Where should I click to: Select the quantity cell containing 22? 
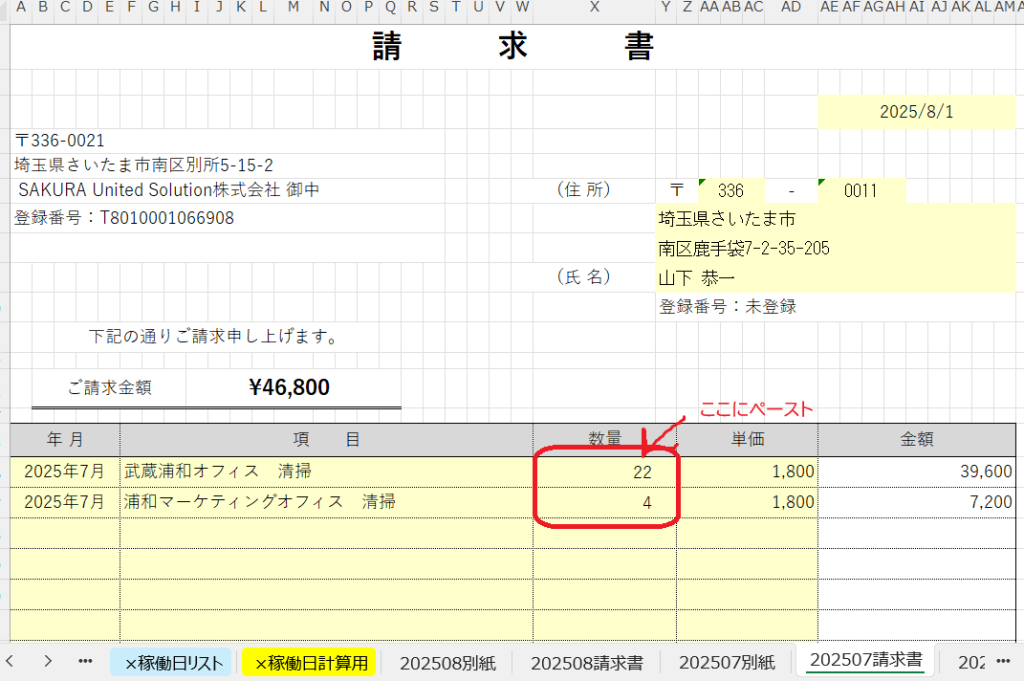604,472
